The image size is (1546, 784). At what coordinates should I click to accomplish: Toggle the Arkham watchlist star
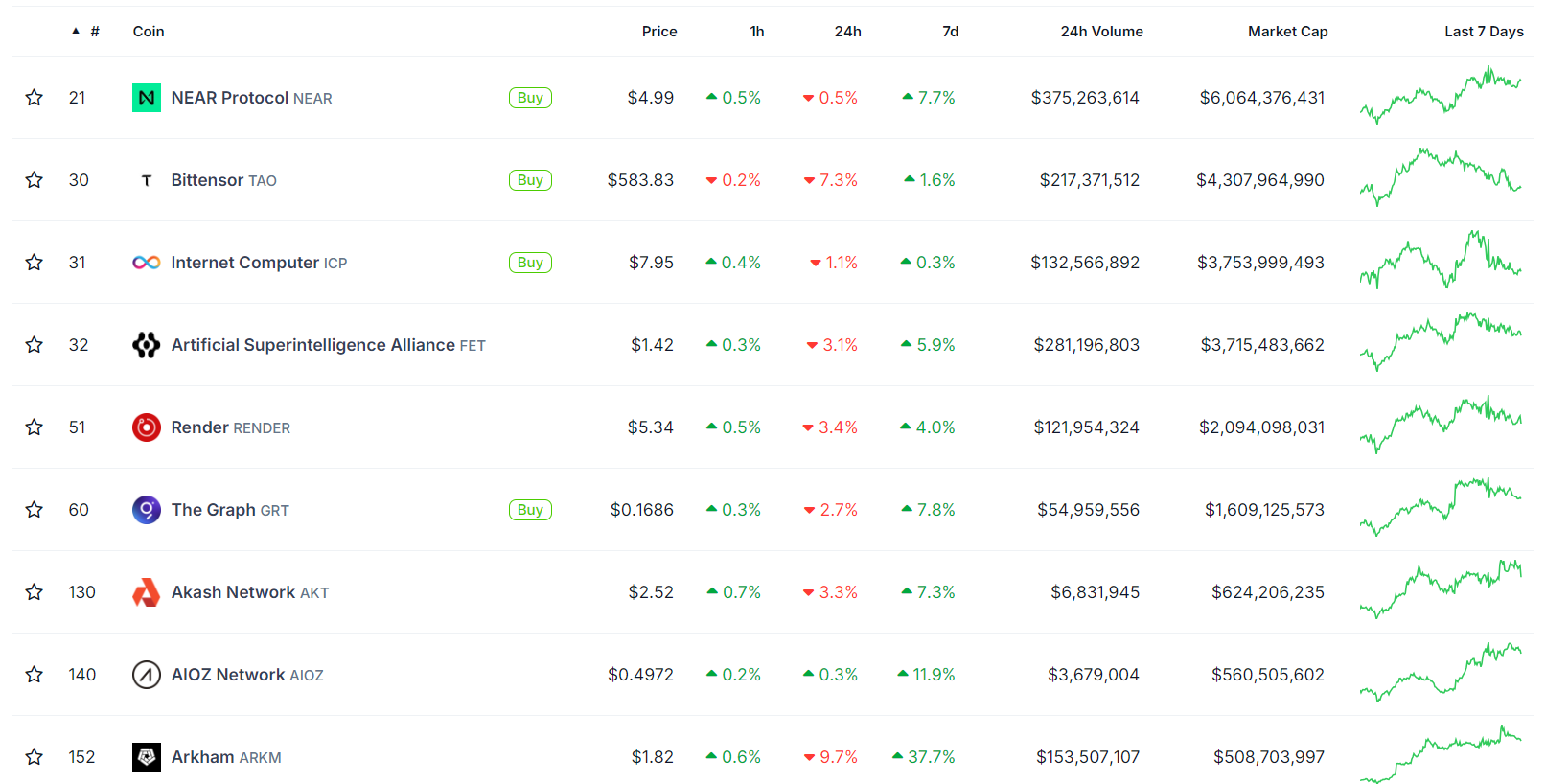click(x=35, y=757)
